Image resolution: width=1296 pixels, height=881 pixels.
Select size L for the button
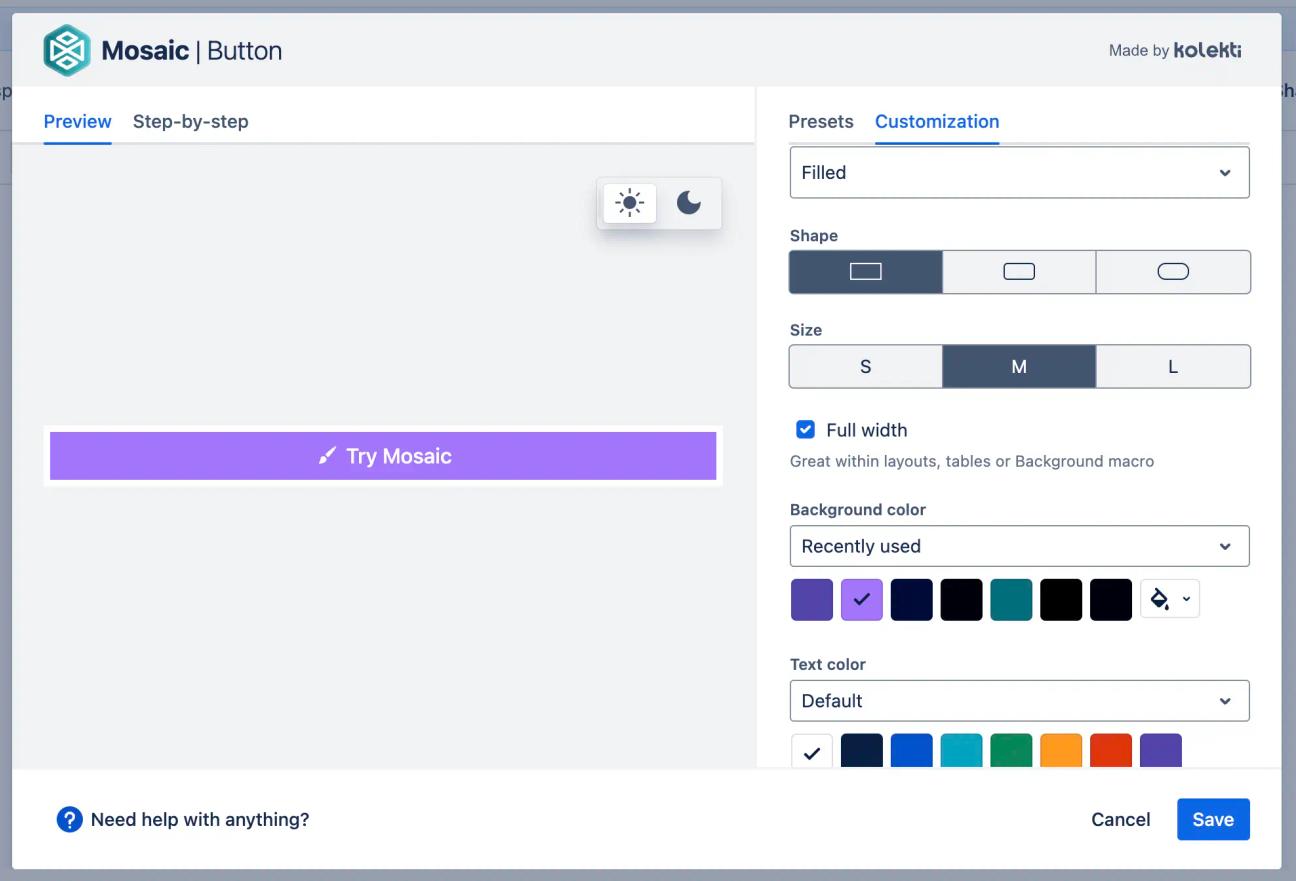[x=1173, y=366]
